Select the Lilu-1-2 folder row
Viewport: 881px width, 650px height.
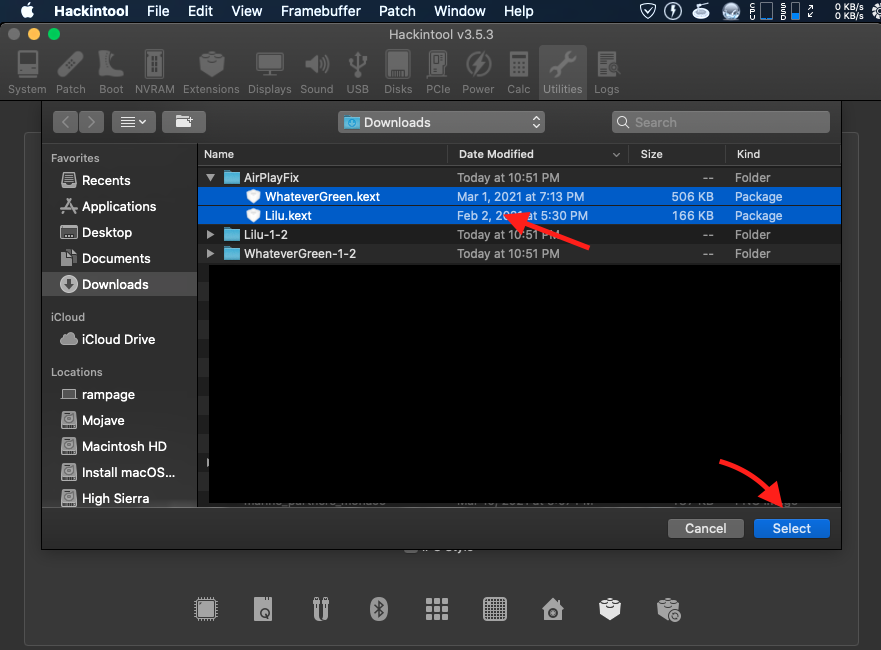pyautogui.click(x=519, y=234)
